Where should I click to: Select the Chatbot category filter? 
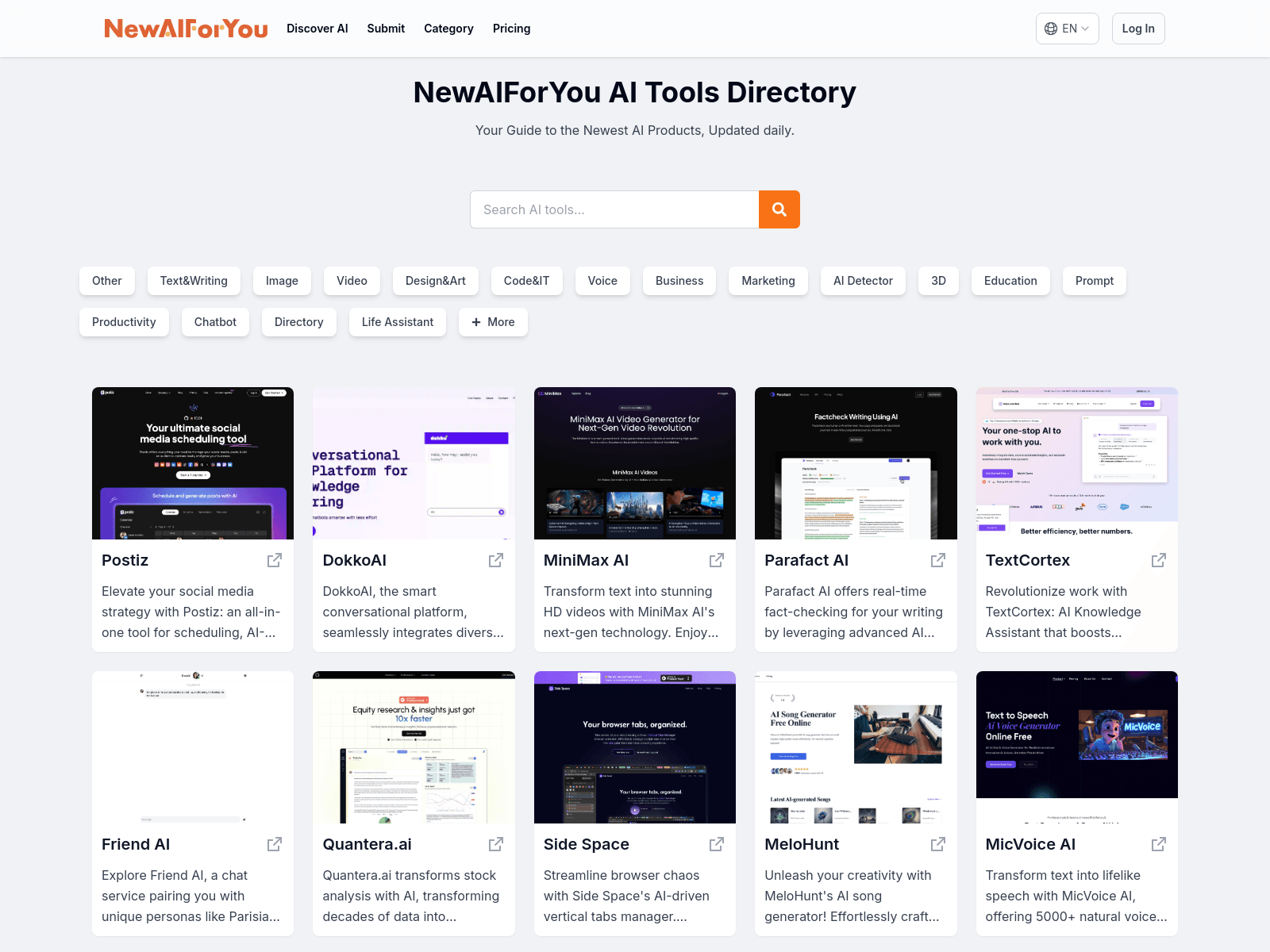pos(215,322)
